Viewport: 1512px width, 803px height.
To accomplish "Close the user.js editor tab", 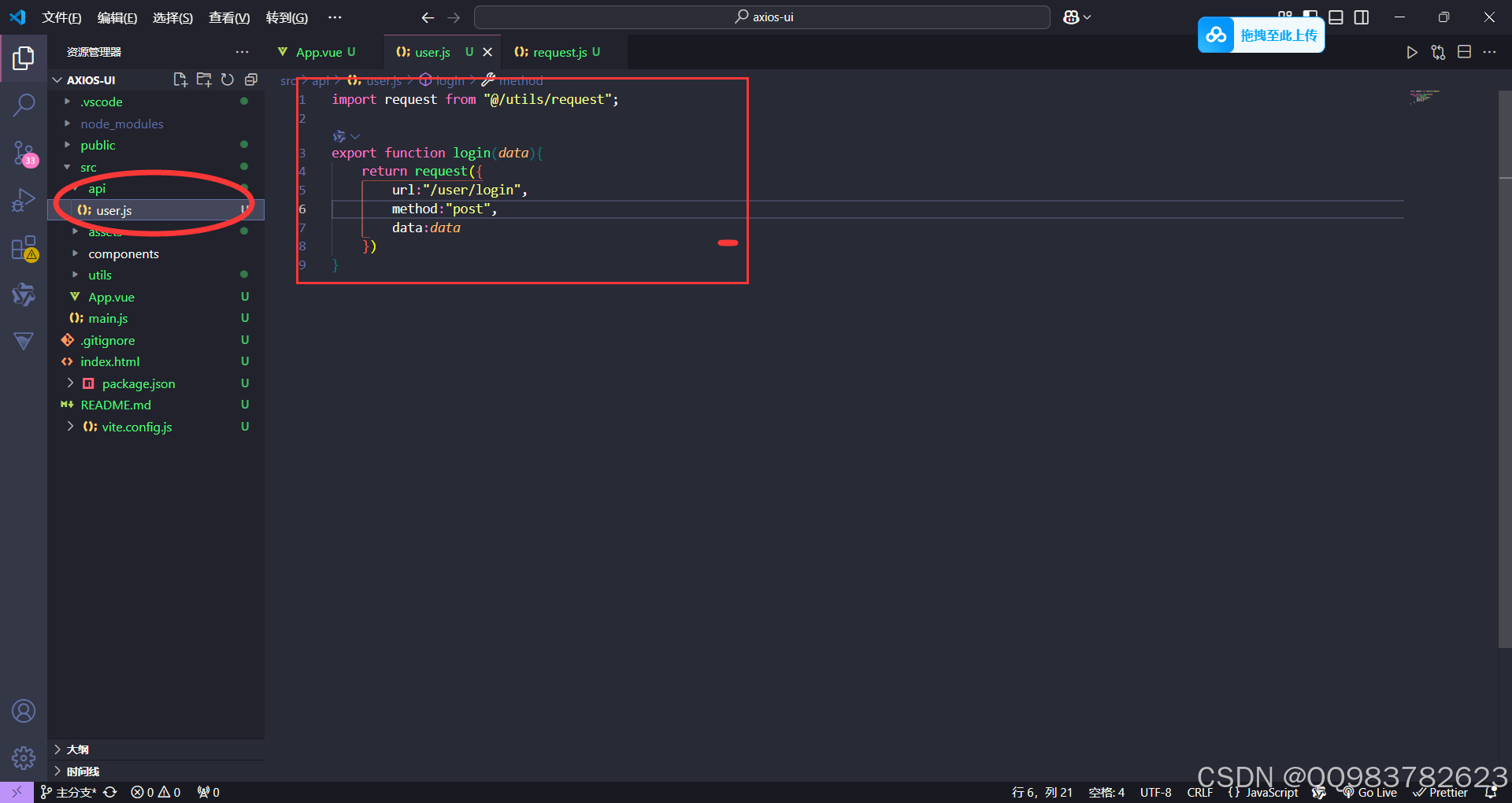I will point(487,52).
